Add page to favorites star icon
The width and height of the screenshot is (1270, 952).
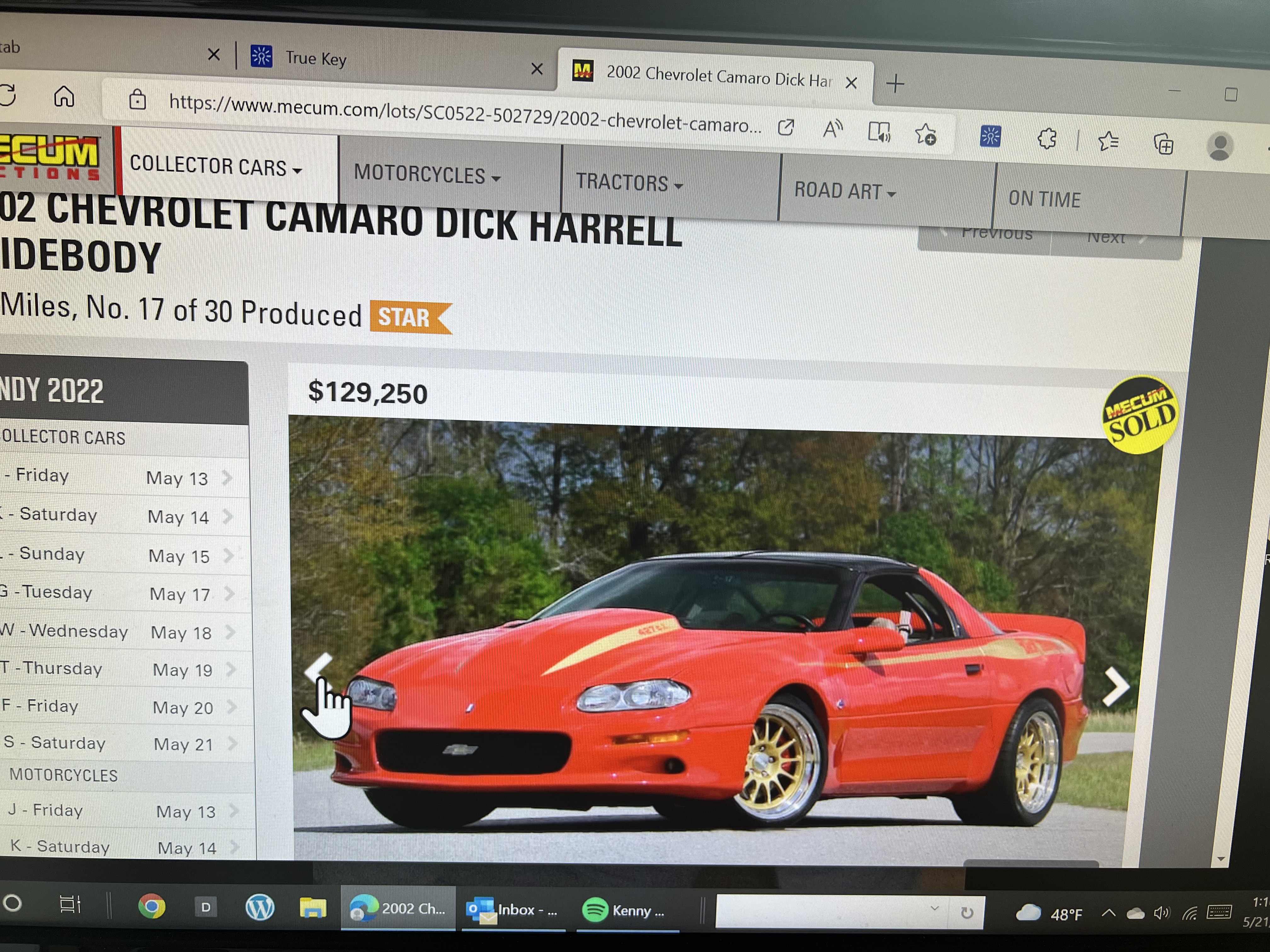tap(925, 134)
